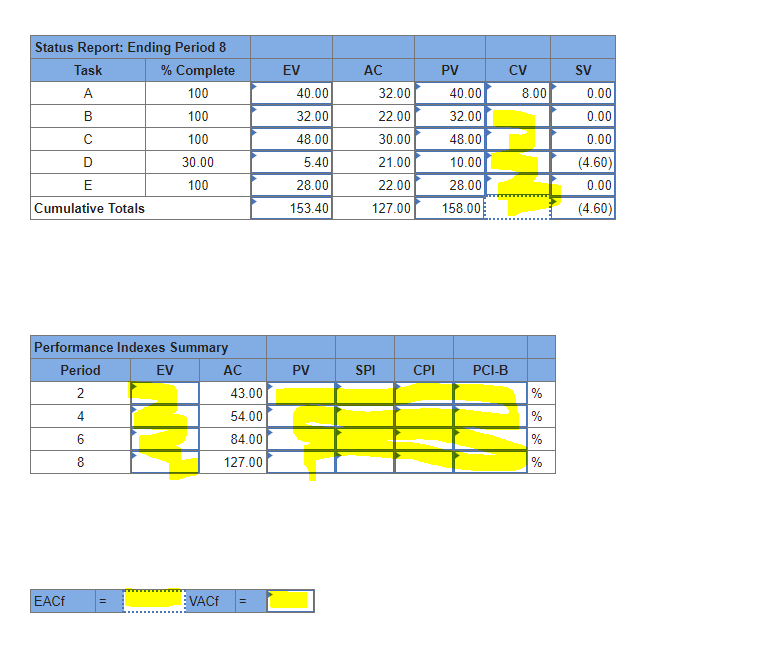Screen dimensions: 776x666
Task: Click the PV field for Period 2
Action: (301, 393)
